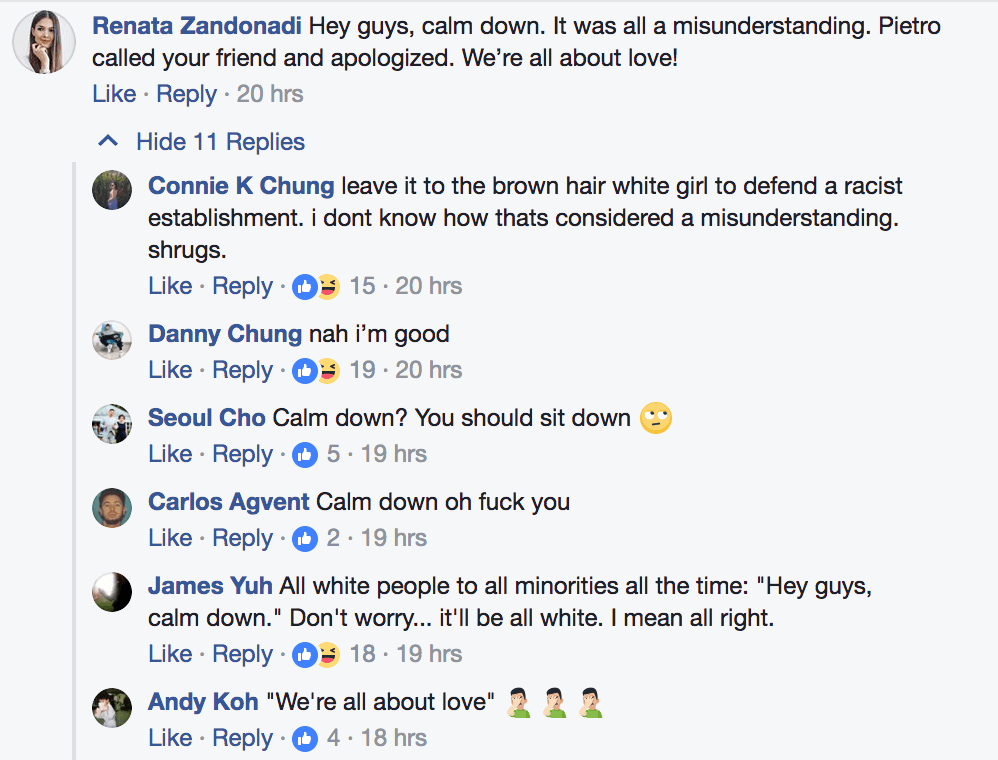The image size is (998, 760).
Task: Hide 11 Replies link
Action: 220,141
